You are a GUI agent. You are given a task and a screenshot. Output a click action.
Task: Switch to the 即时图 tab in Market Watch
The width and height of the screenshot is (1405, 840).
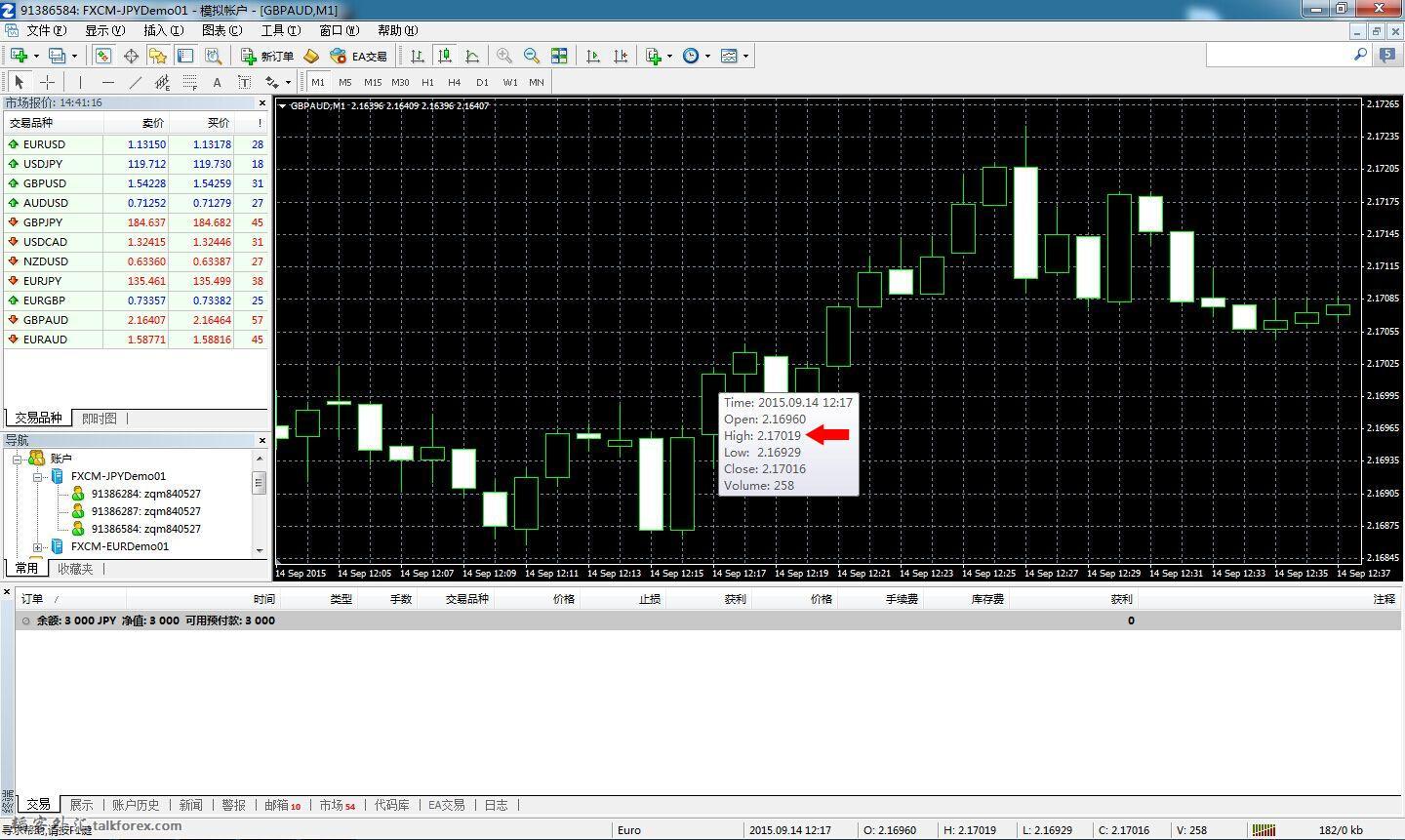100,418
